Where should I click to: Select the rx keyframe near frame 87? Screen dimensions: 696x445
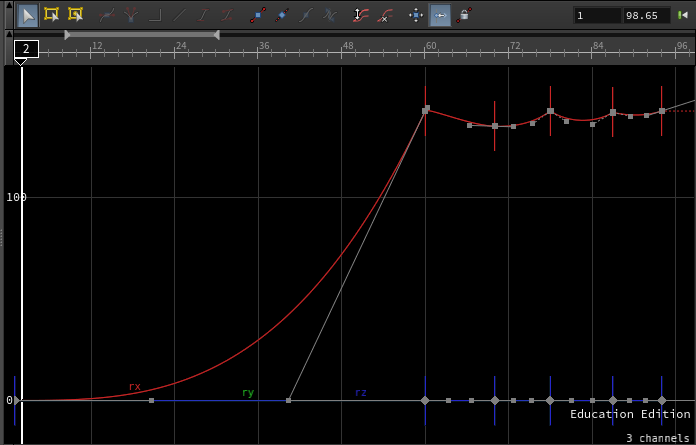[613, 113]
